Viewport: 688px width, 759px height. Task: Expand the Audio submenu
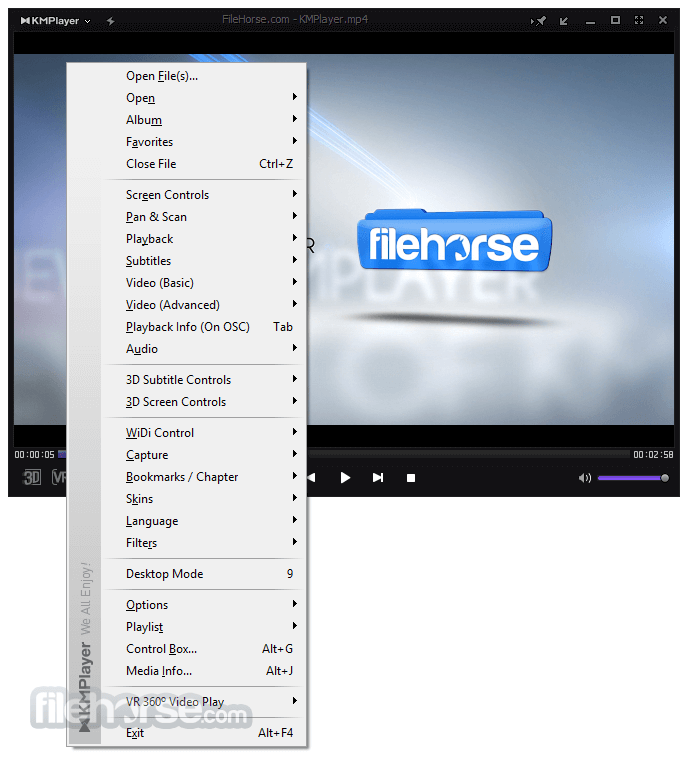point(204,349)
